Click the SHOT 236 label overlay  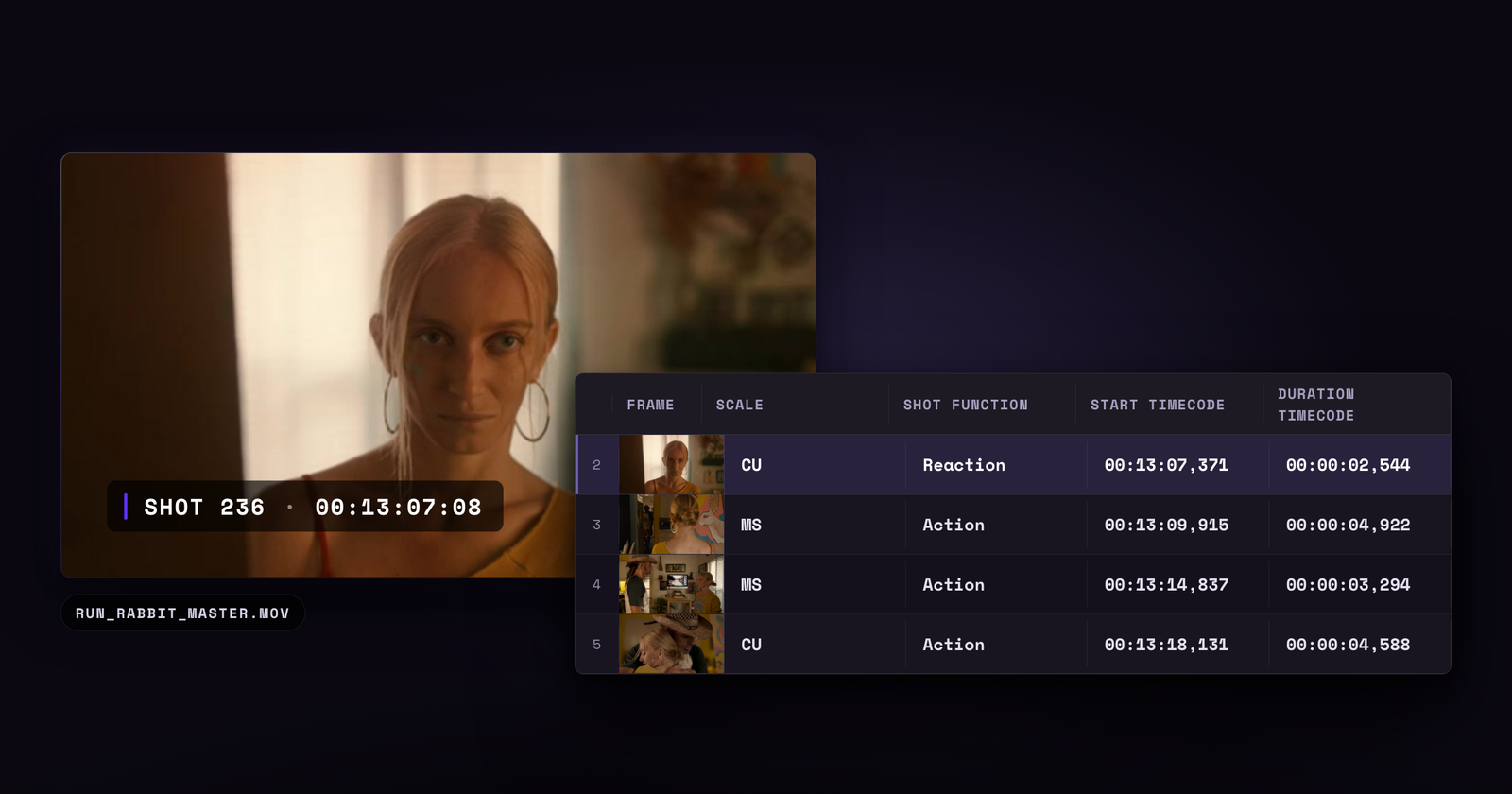tap(204, 508)
